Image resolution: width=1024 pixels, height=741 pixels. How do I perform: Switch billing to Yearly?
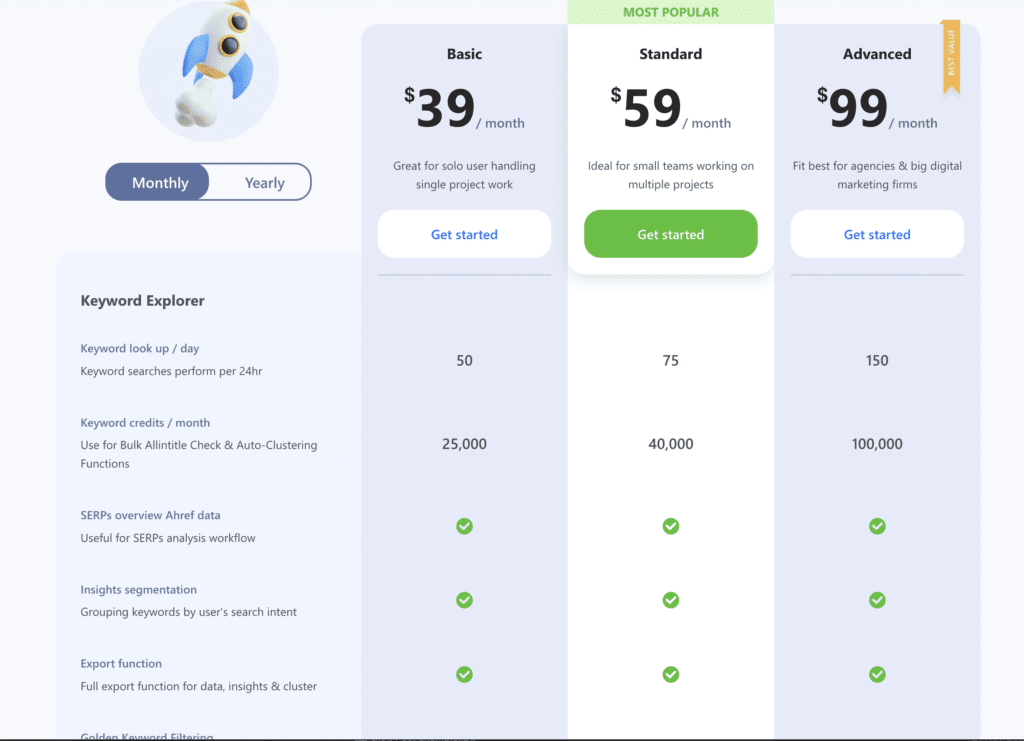point(264,182)
